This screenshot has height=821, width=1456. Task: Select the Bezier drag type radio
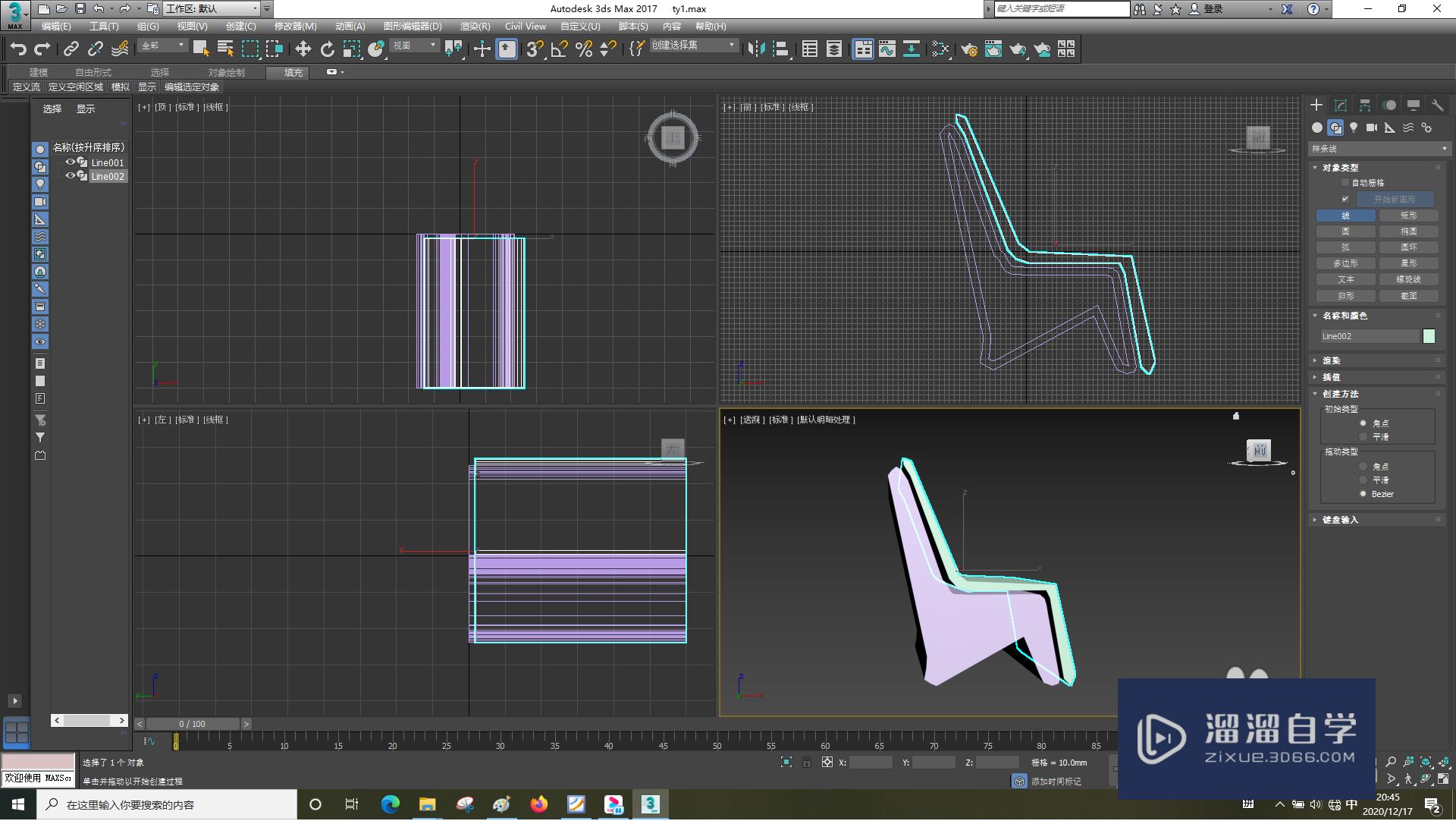coord(1363,494)
